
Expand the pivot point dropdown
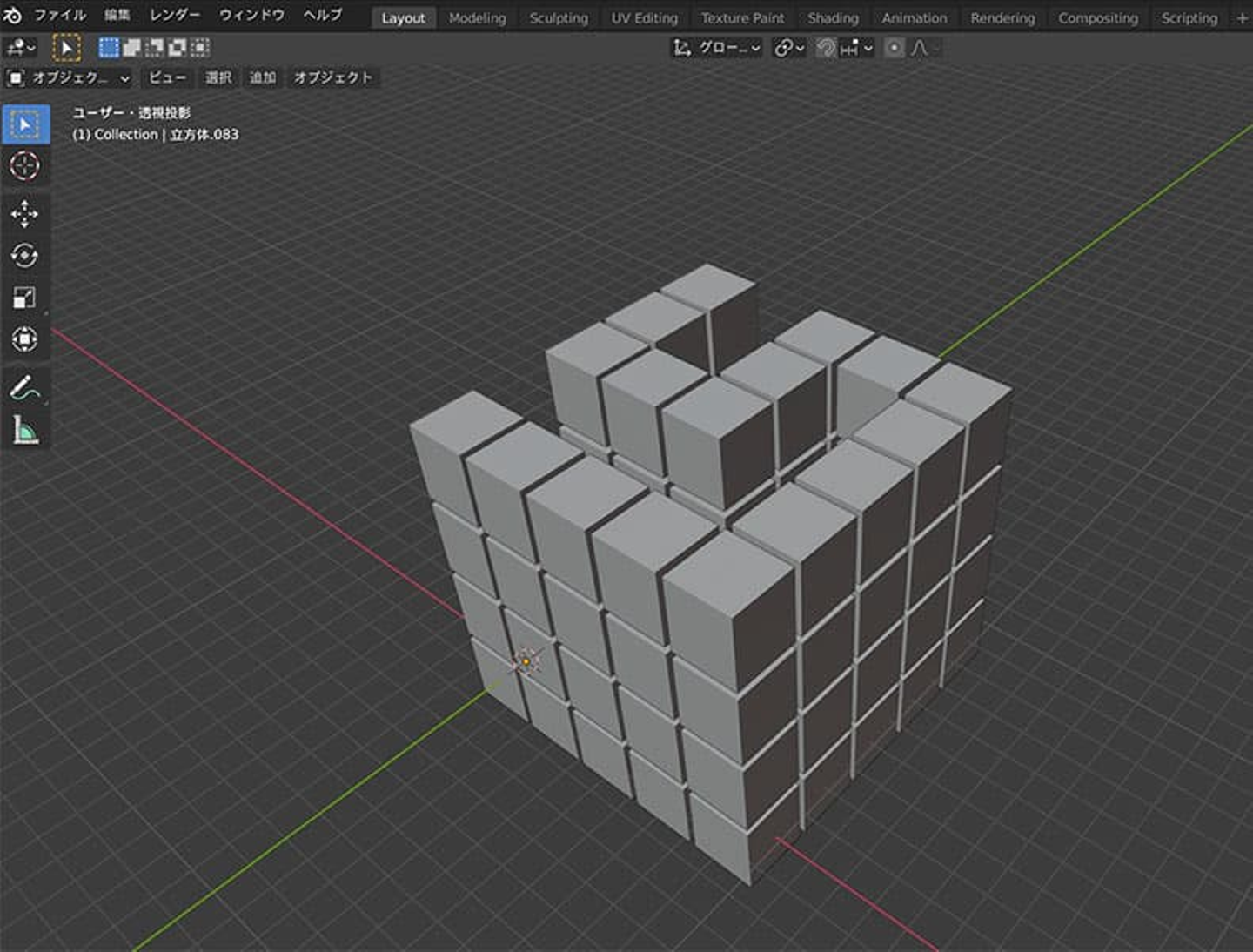coord(788,49)
